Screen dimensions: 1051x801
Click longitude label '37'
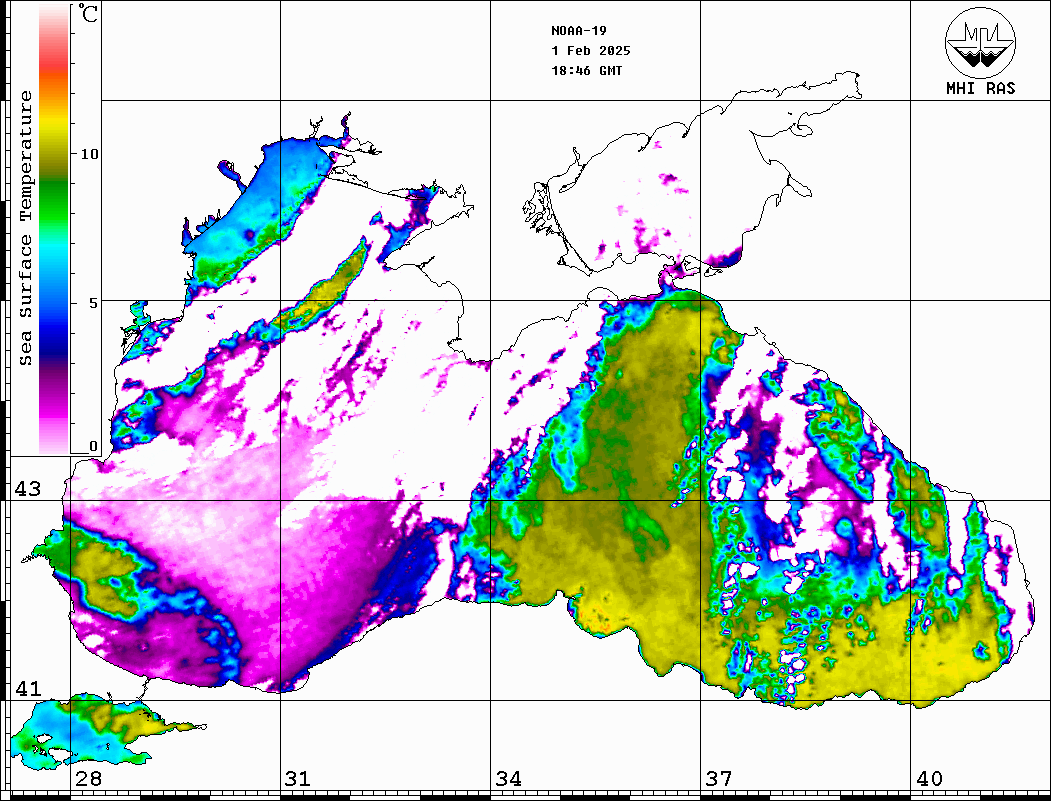coord(719,779)
